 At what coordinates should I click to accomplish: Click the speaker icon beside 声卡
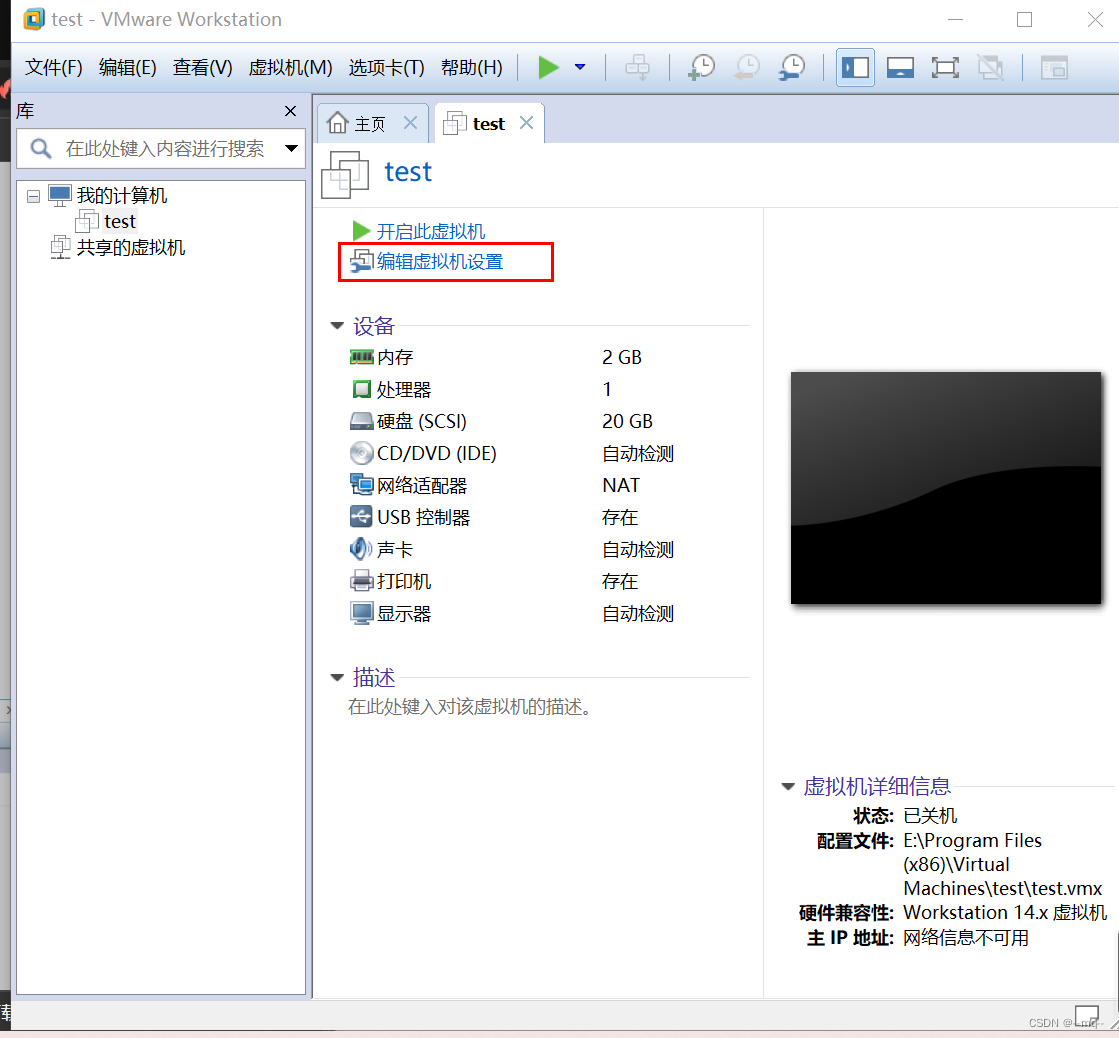click(361, 549)
